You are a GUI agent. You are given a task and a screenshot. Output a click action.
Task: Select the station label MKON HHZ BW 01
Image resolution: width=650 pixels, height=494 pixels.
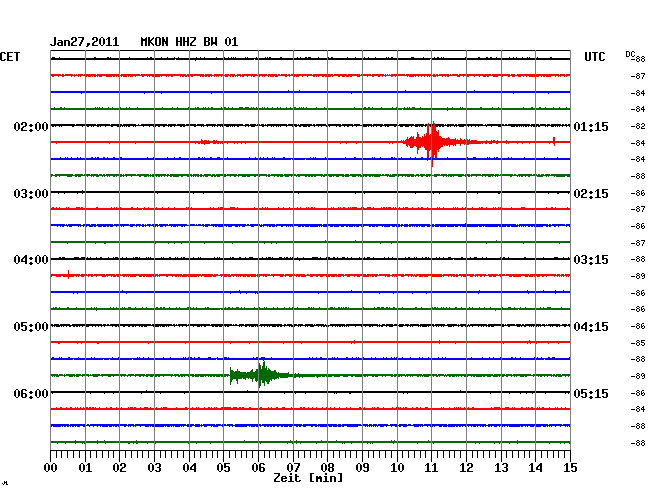[189, 42]
